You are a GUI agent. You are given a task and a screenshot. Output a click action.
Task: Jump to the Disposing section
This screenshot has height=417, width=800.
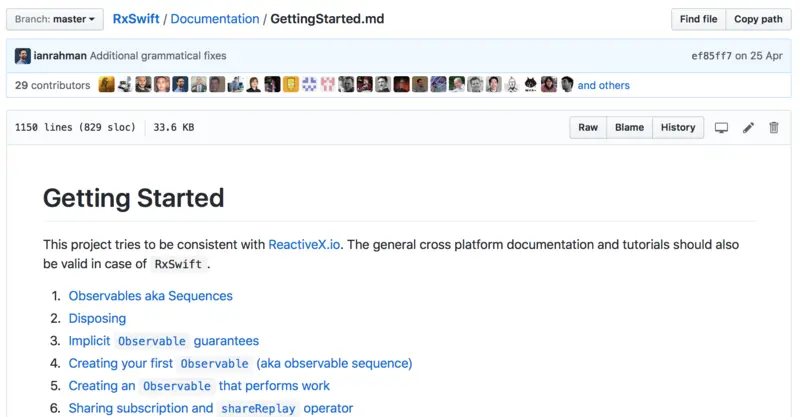pos(97,318)
